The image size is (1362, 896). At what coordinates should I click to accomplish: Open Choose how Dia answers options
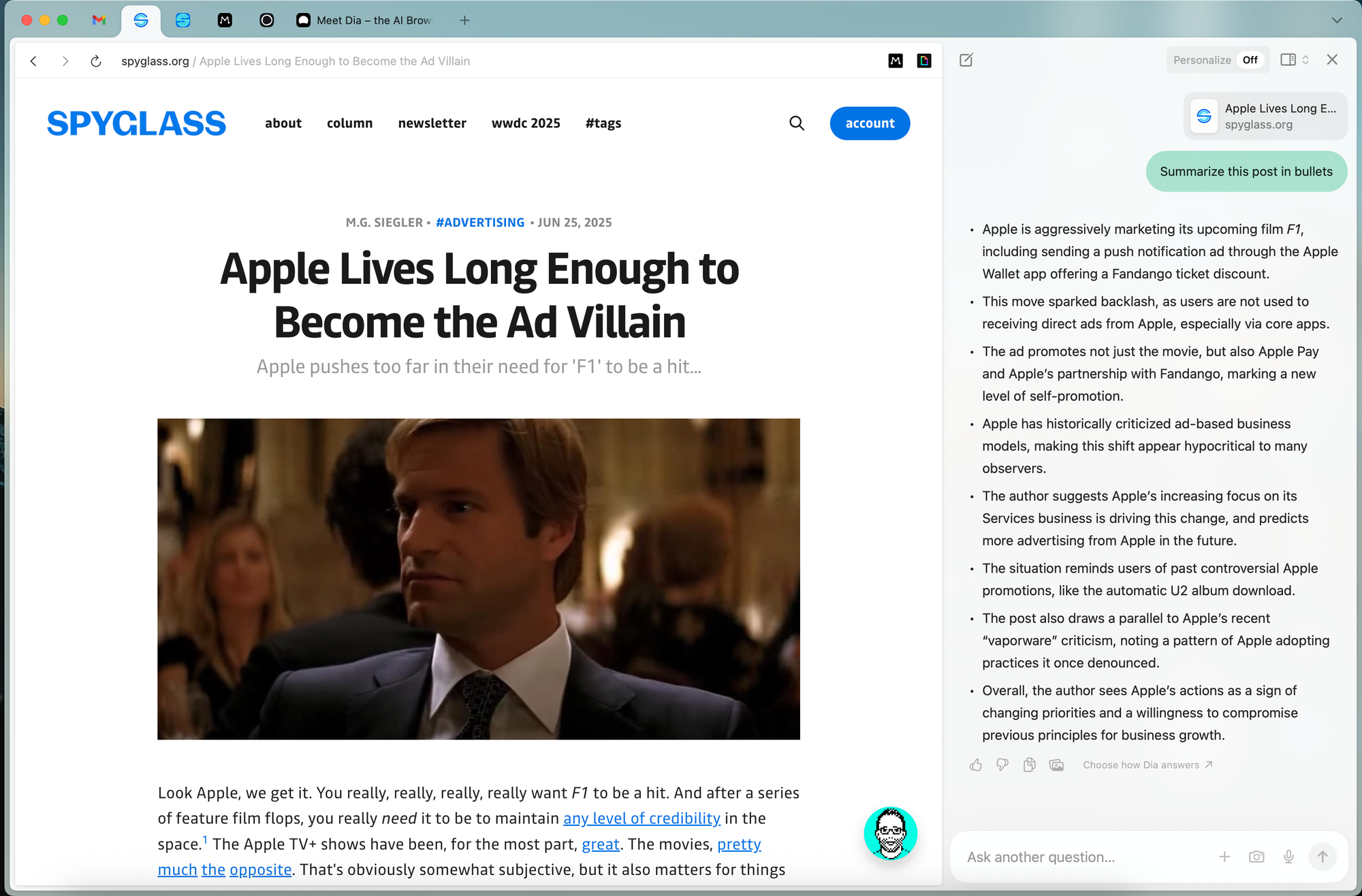tap(1147, 765)
